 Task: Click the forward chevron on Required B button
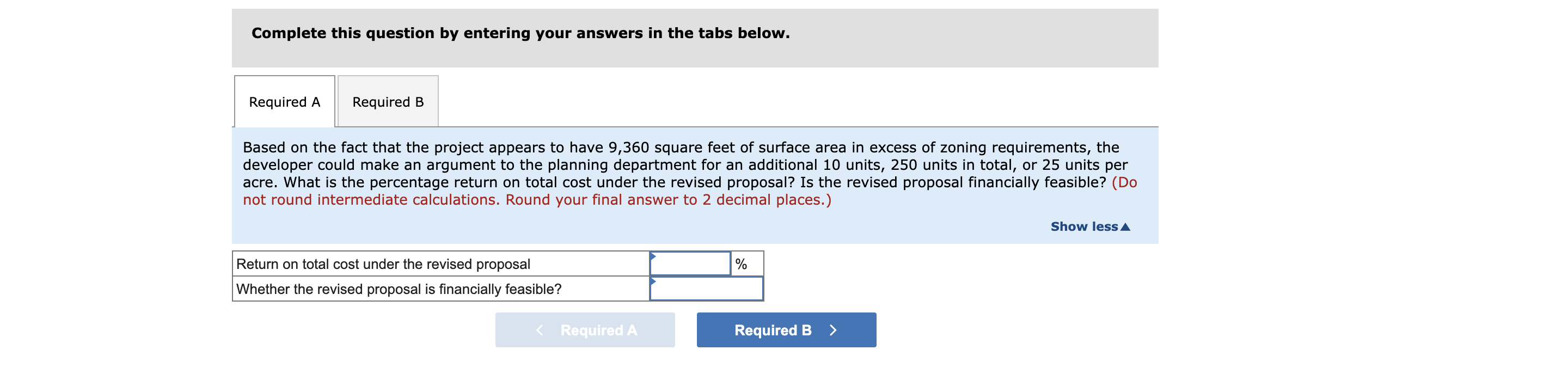834,330
